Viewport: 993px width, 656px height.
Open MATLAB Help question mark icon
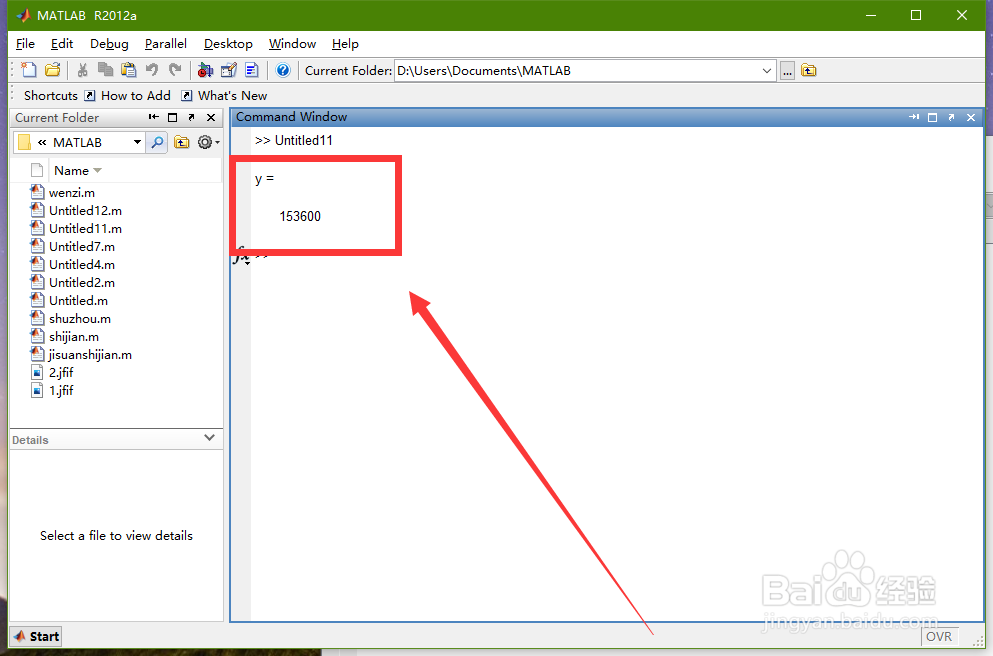[x=283, y=70]
